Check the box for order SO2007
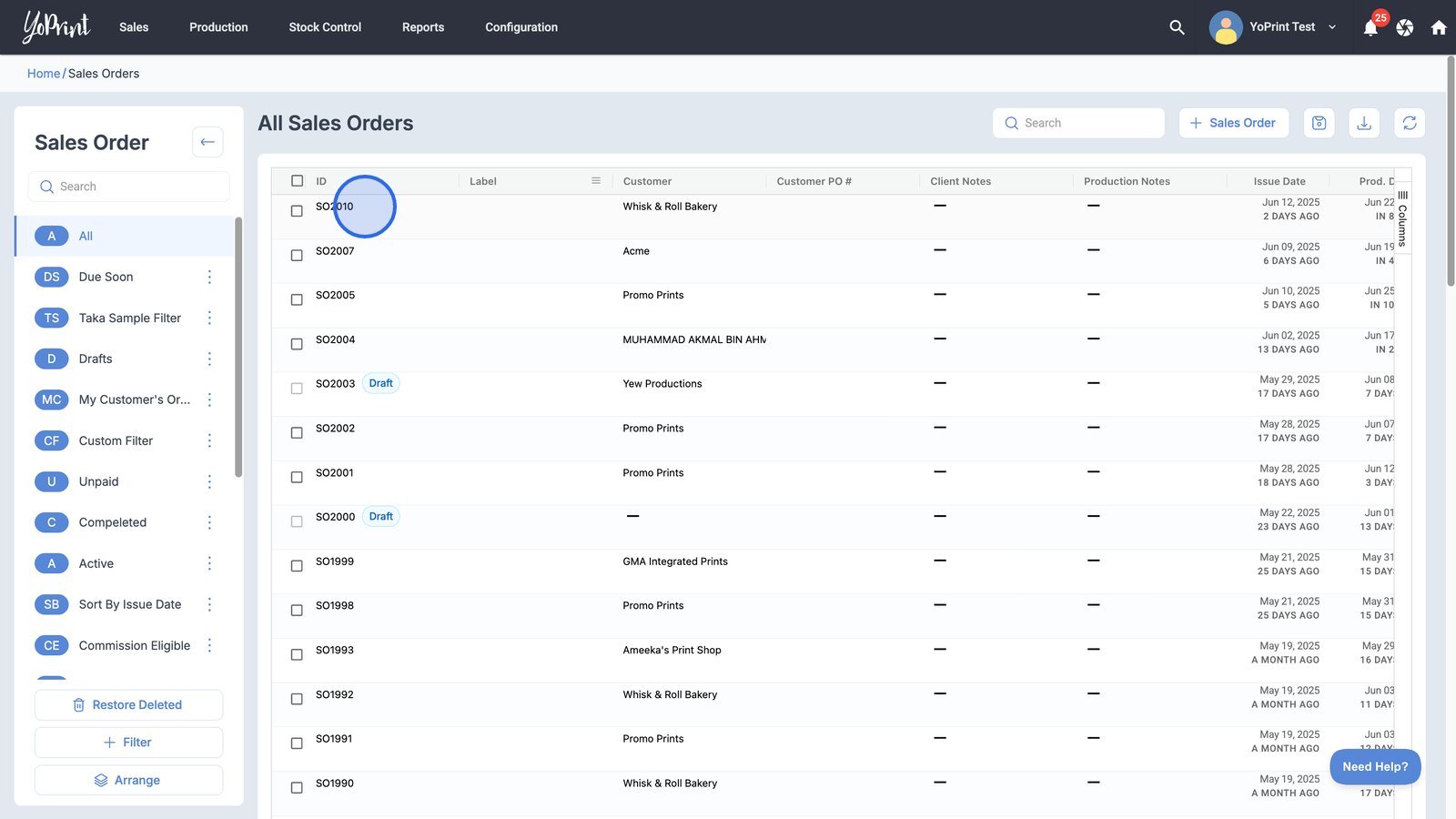 coord(297,256)
